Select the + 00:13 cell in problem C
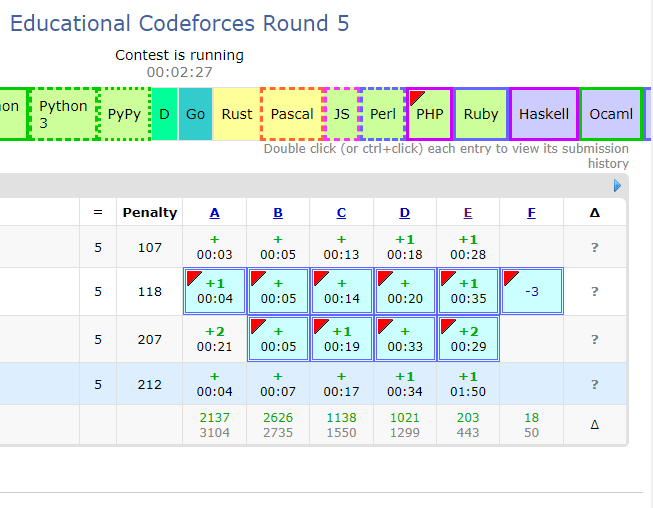 point(341,247)
